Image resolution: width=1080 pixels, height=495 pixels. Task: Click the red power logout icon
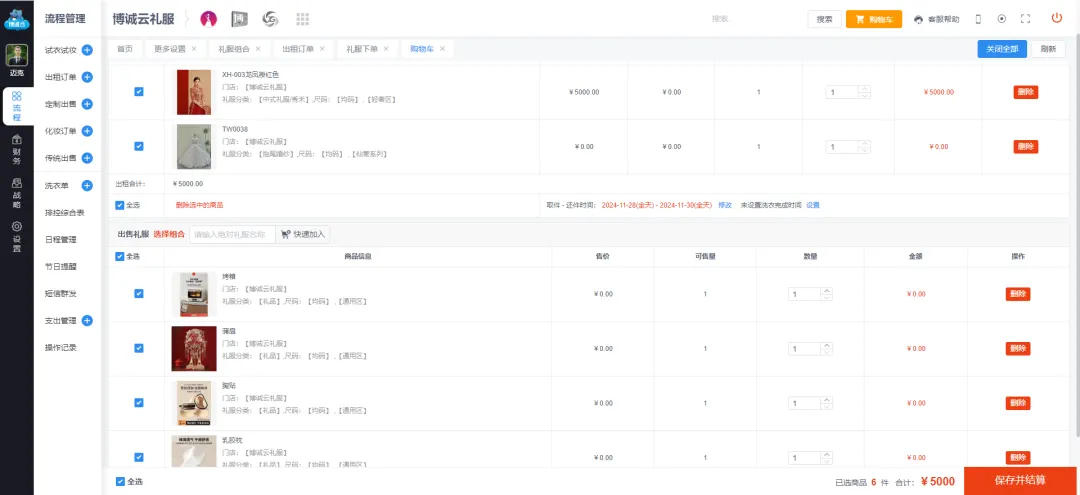[x=1056, y=18]
